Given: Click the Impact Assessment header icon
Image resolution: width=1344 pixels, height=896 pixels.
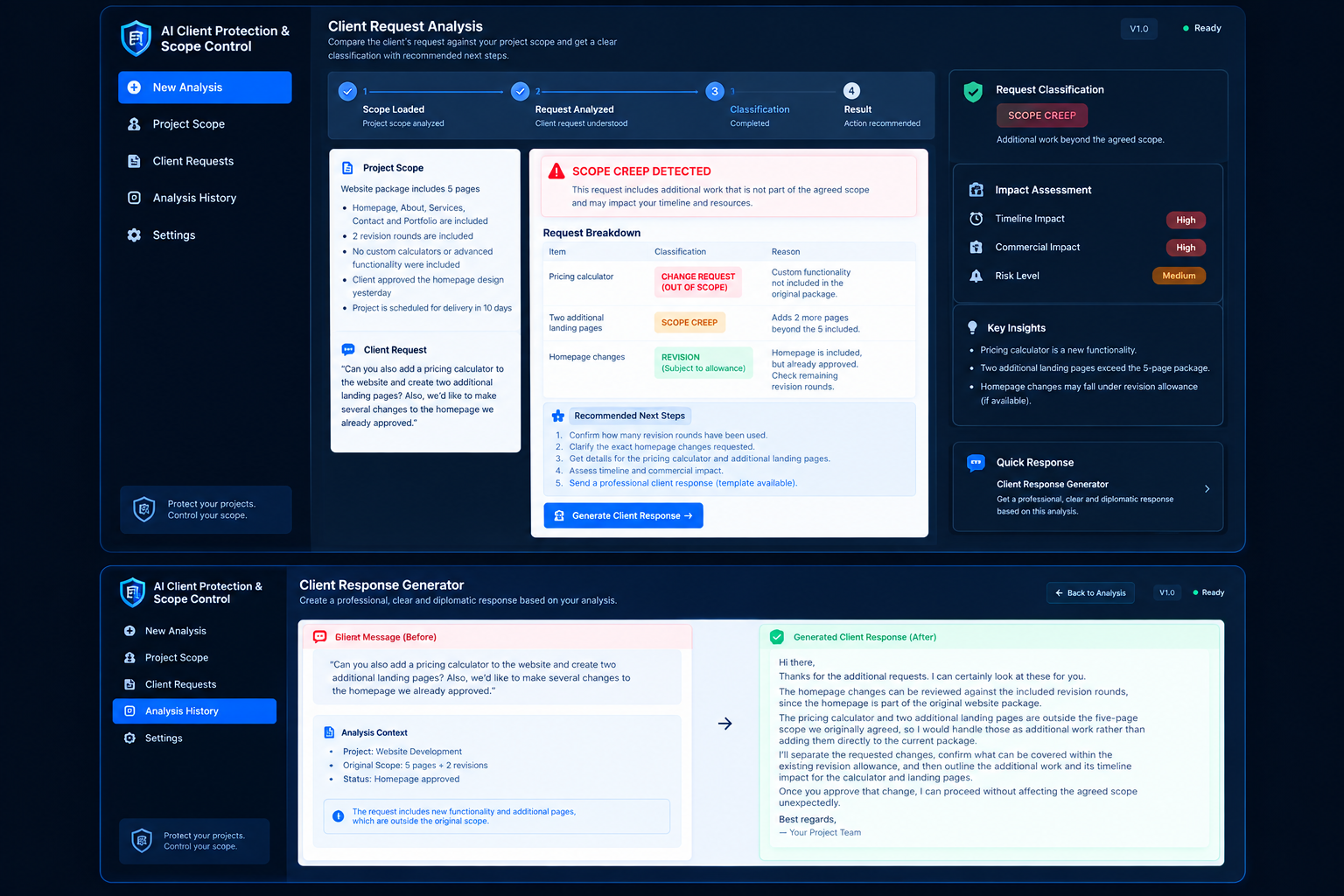Looking at the screenshot, I should pos(976,190).
